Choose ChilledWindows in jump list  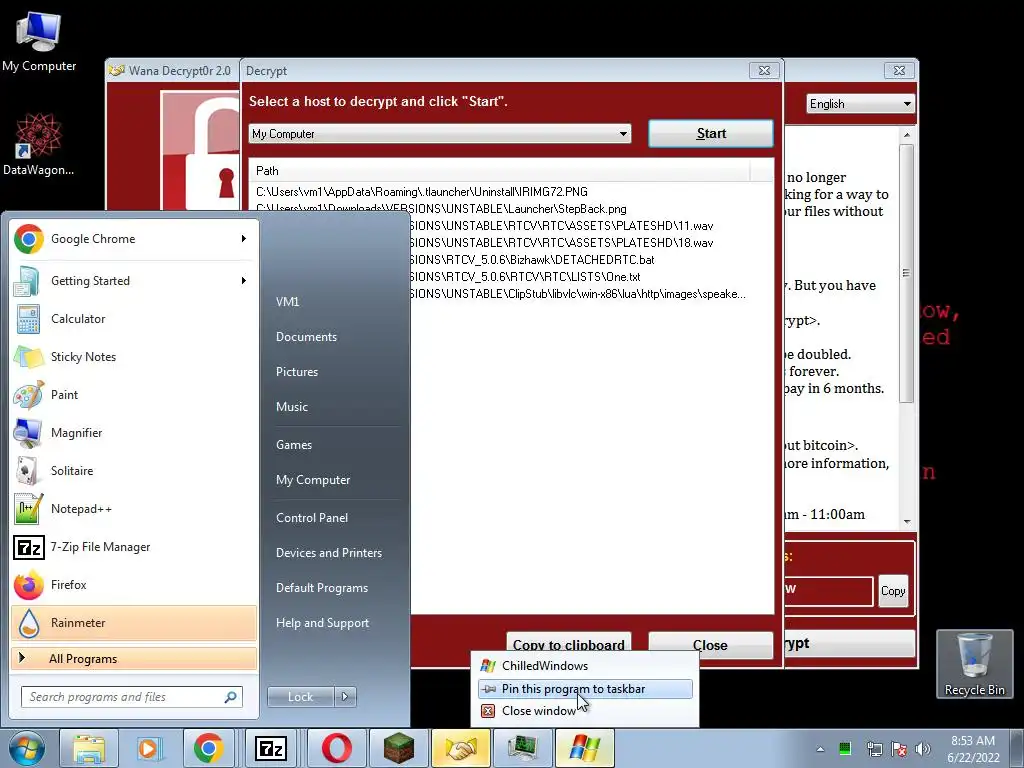pos(585,666)
